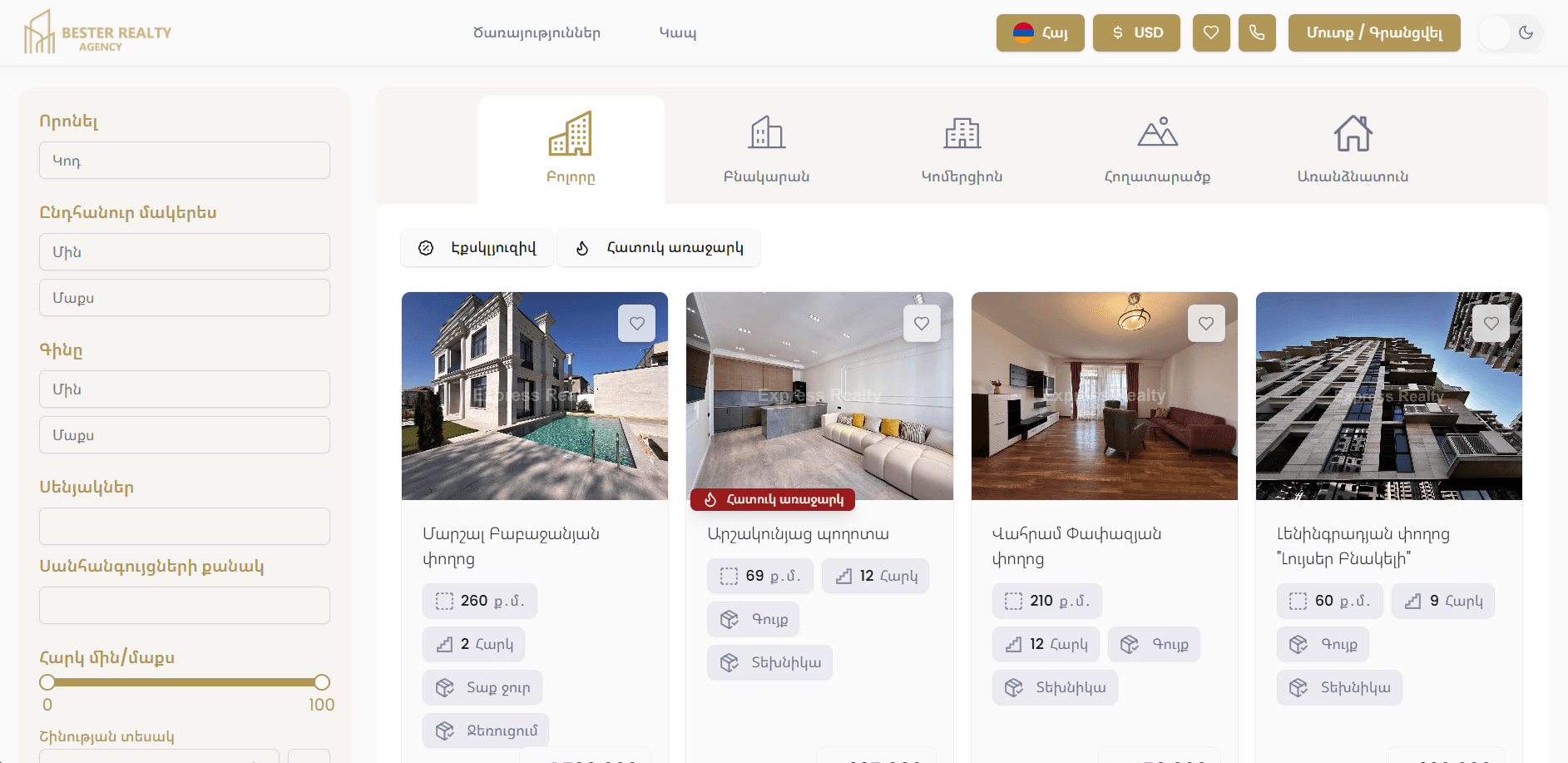Select the Հողատարածք land category icon
This screenshot has width=1568, height=763.
(x=1157, y=133)
